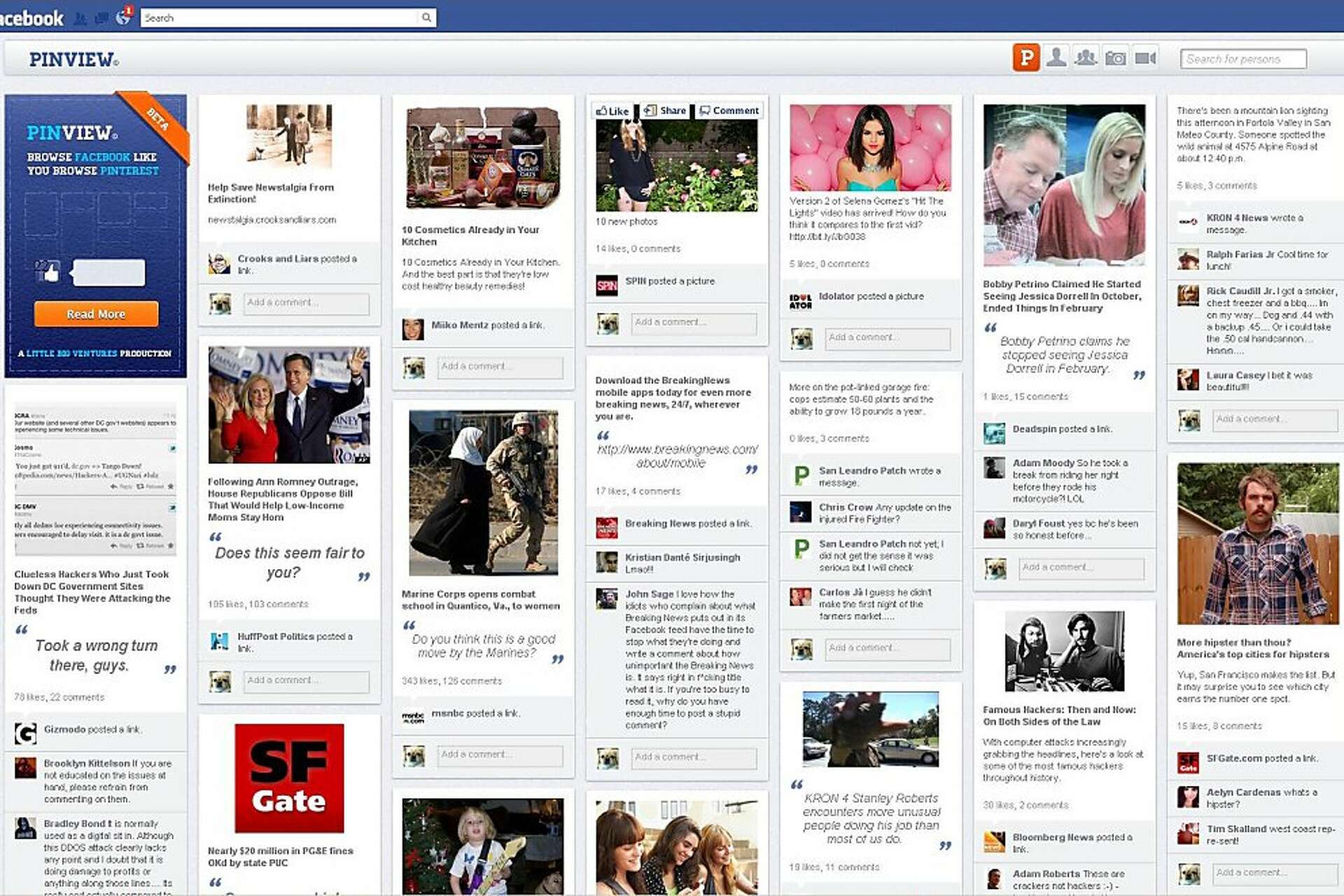Like the SPIN photo post
The image size is (1344, 896).
click(612, 111)
